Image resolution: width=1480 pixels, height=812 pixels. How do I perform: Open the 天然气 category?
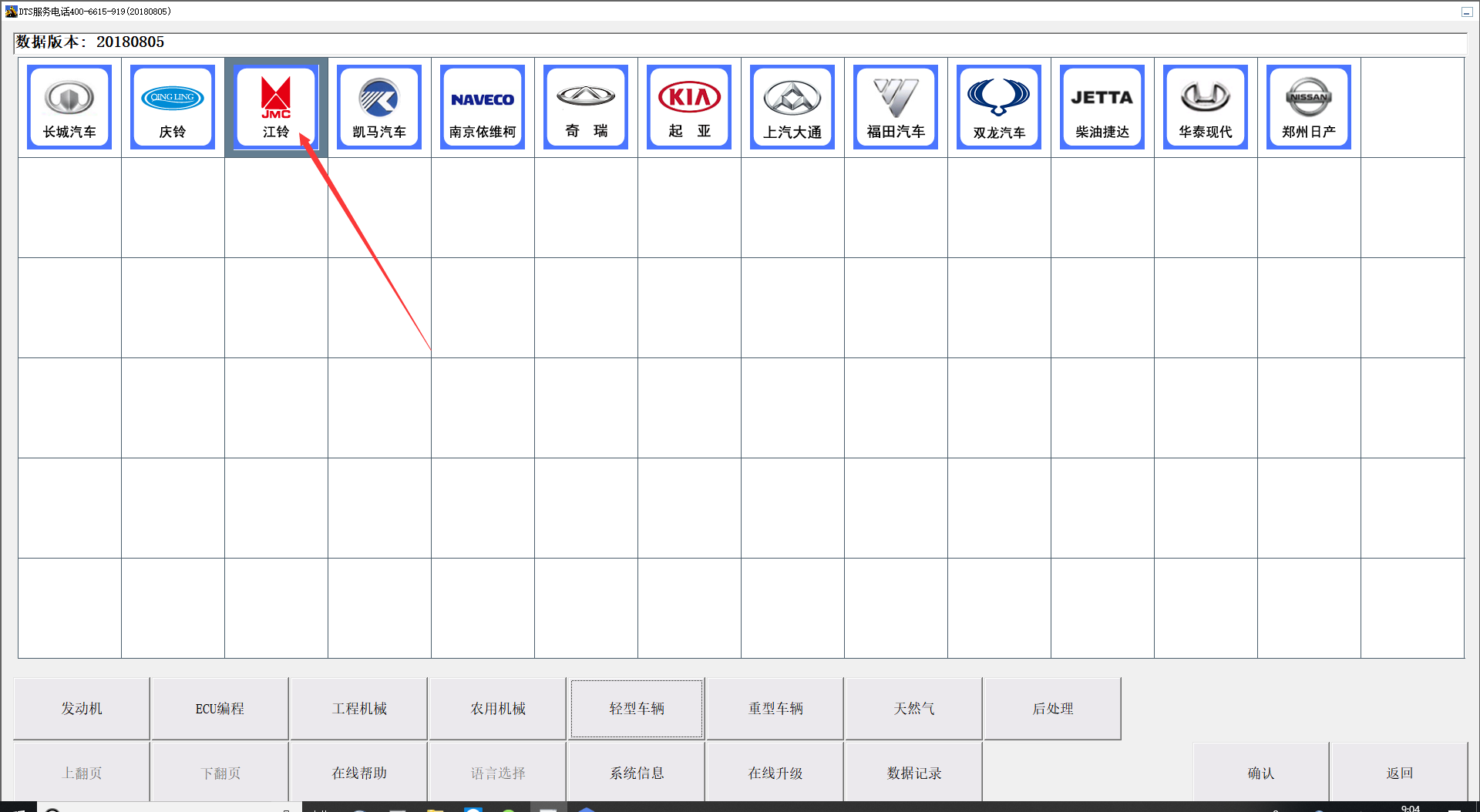point(914,709)
